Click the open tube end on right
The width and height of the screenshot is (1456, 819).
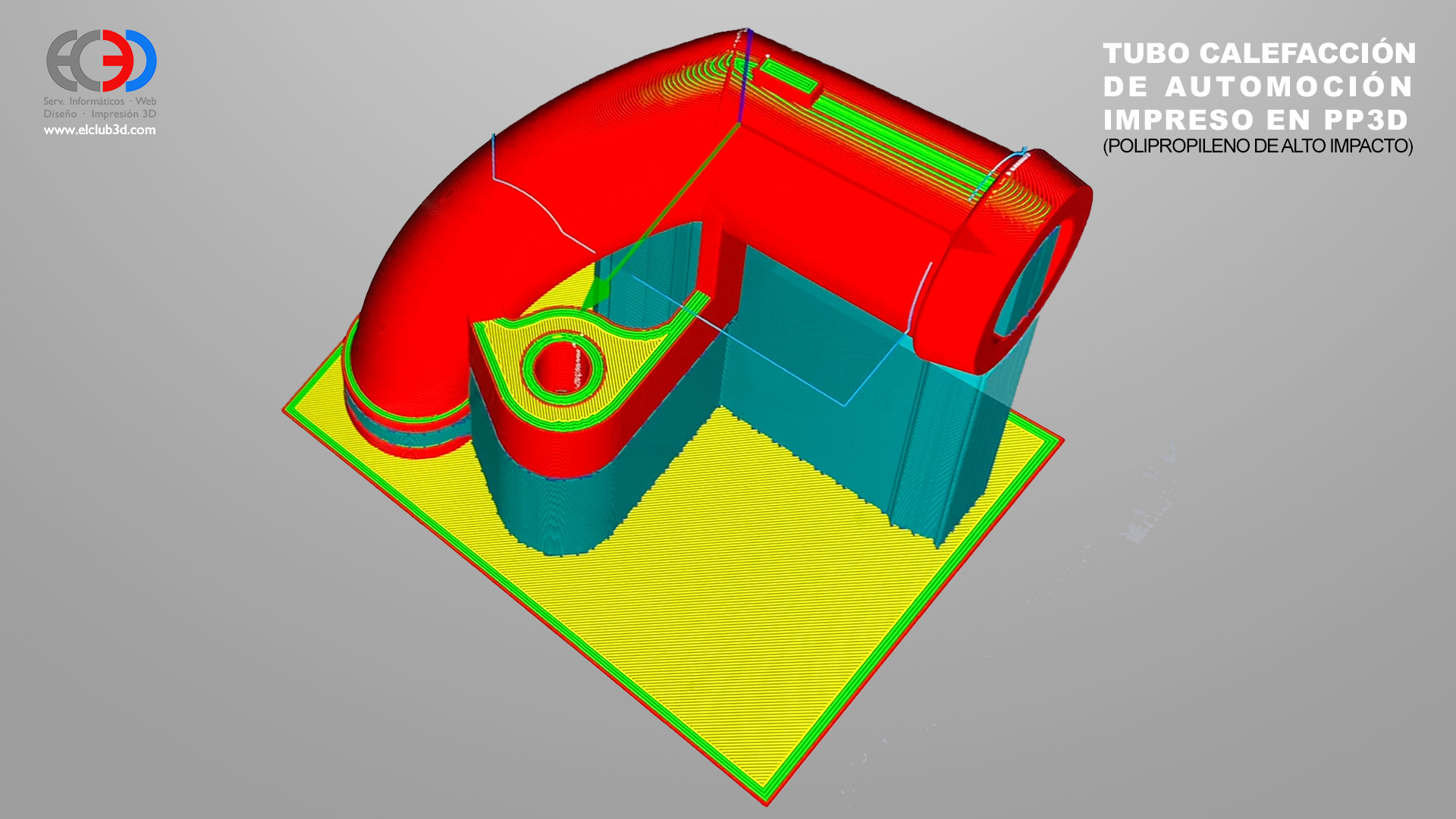click(1030, 282)
